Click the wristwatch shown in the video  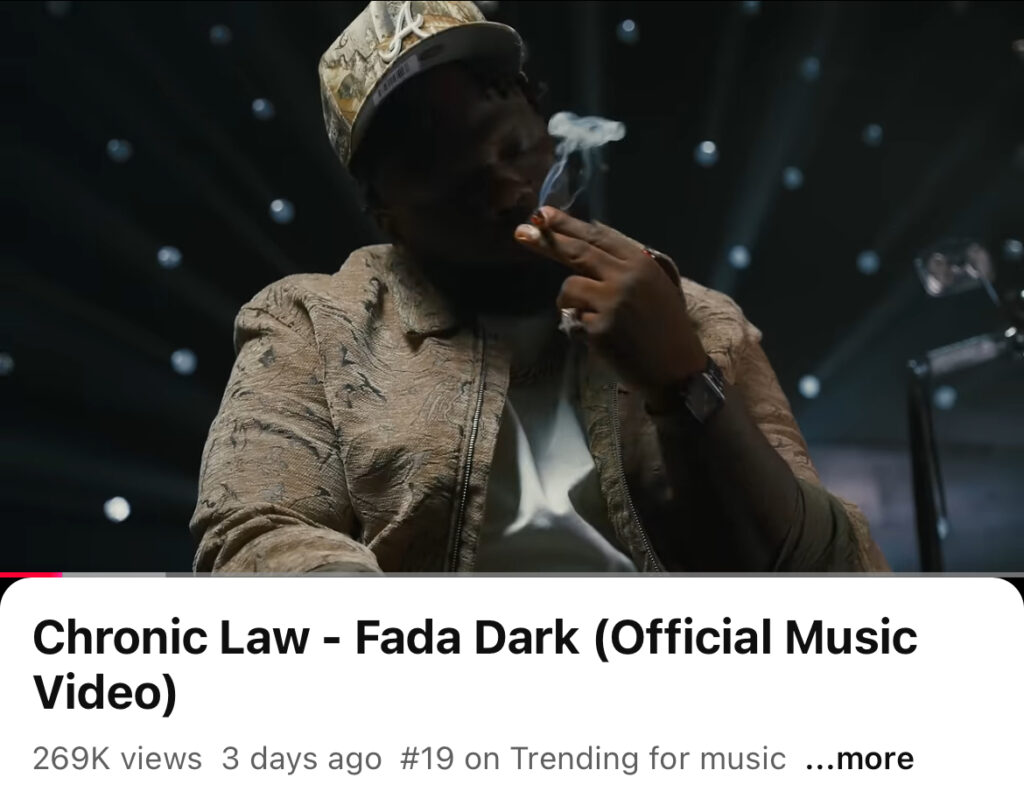point(704,390)
